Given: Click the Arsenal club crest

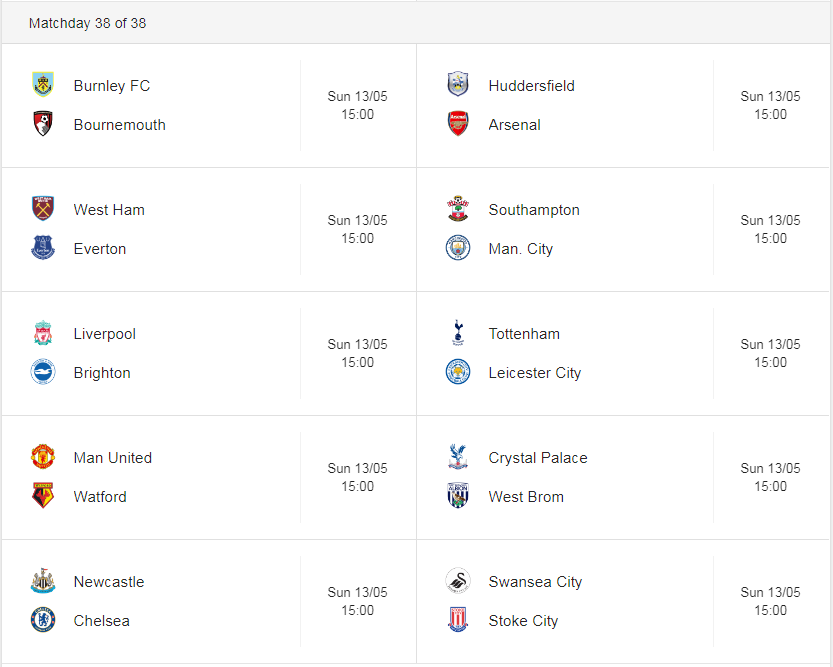Looking at the screenshot, I should coord(458,124).
